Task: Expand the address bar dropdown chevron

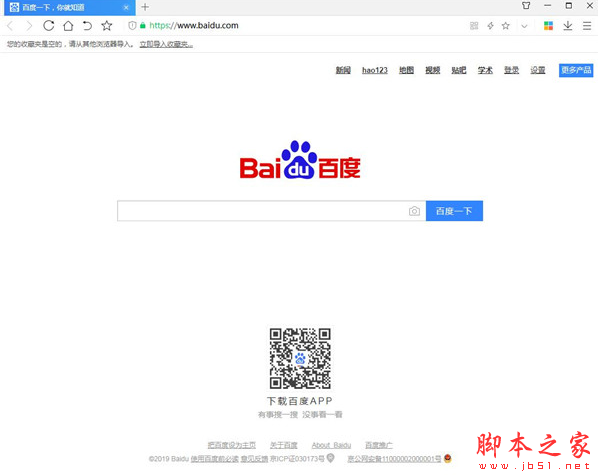Action: (524, 26)
